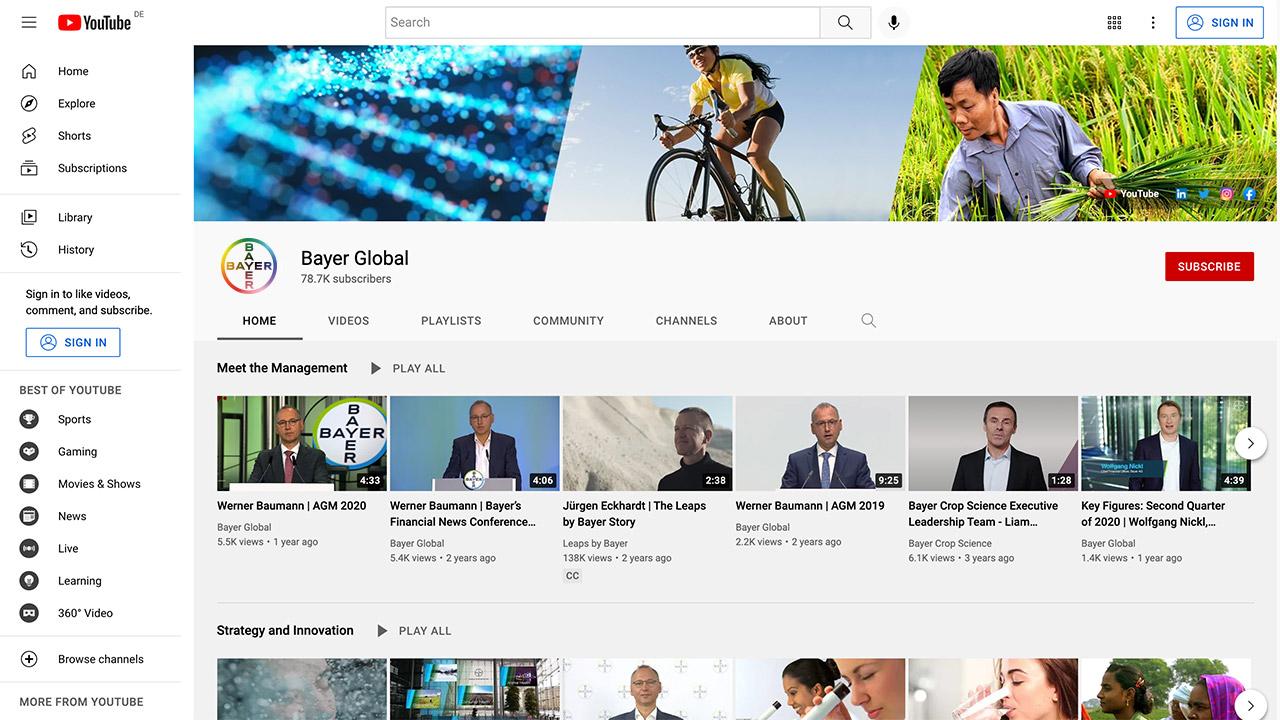The height and width of the screenshot is (720, 1280).
Task: Open the hamburger guide menu
Action: pyautogui.click(x=29, y=22)
